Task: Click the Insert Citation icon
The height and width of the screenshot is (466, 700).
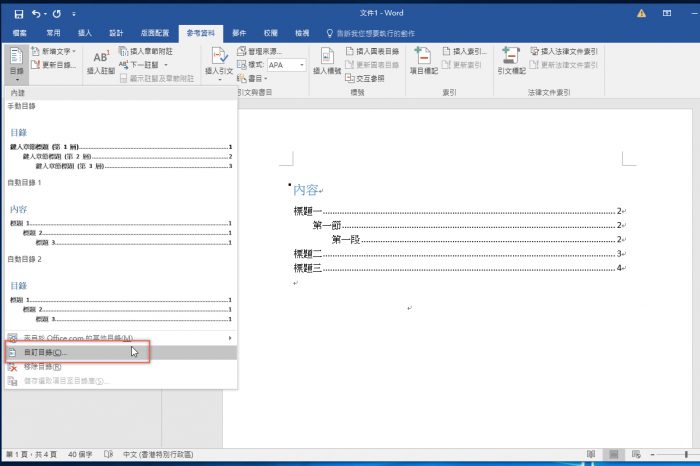Action: point(219,56)
